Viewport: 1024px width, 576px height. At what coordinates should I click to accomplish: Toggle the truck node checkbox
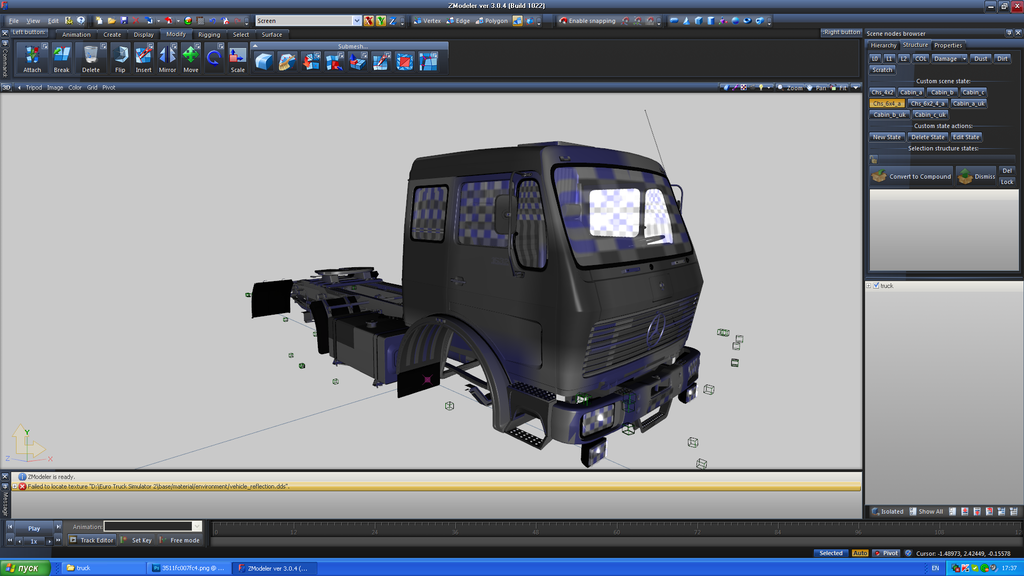[876, 286]
